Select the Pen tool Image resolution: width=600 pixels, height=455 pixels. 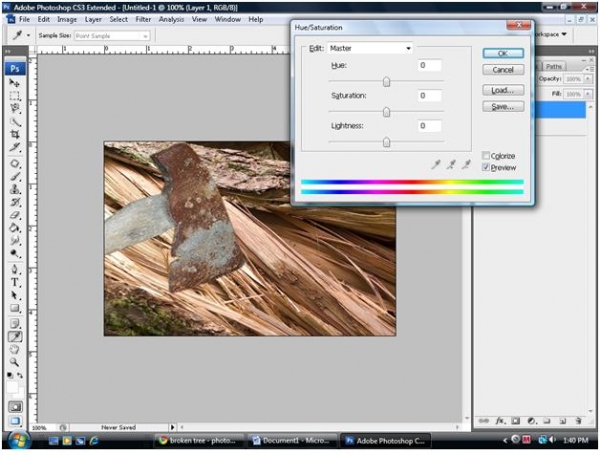pyautogui.click(x=15, y=269)
